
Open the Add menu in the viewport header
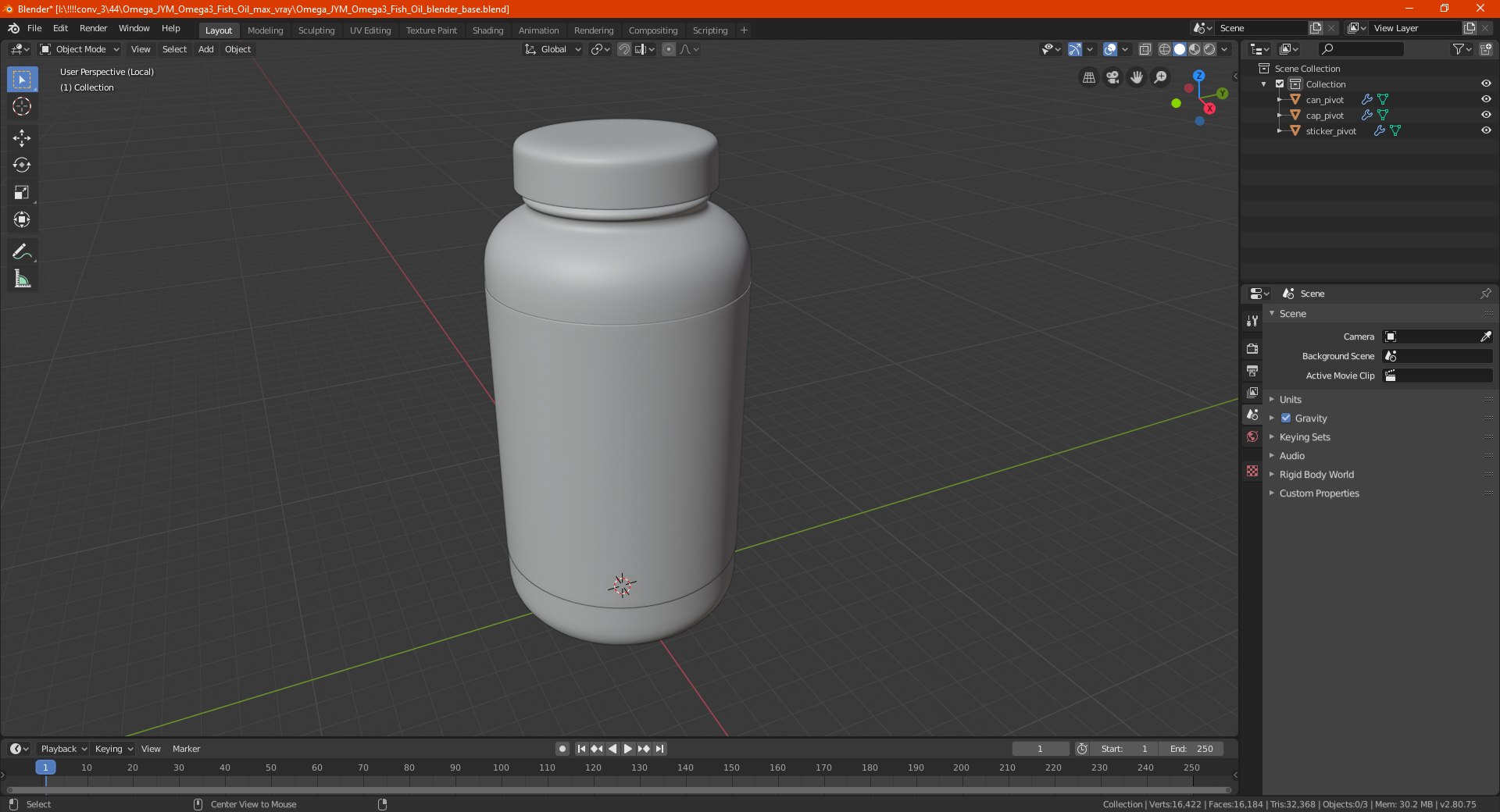click(205, 49)
